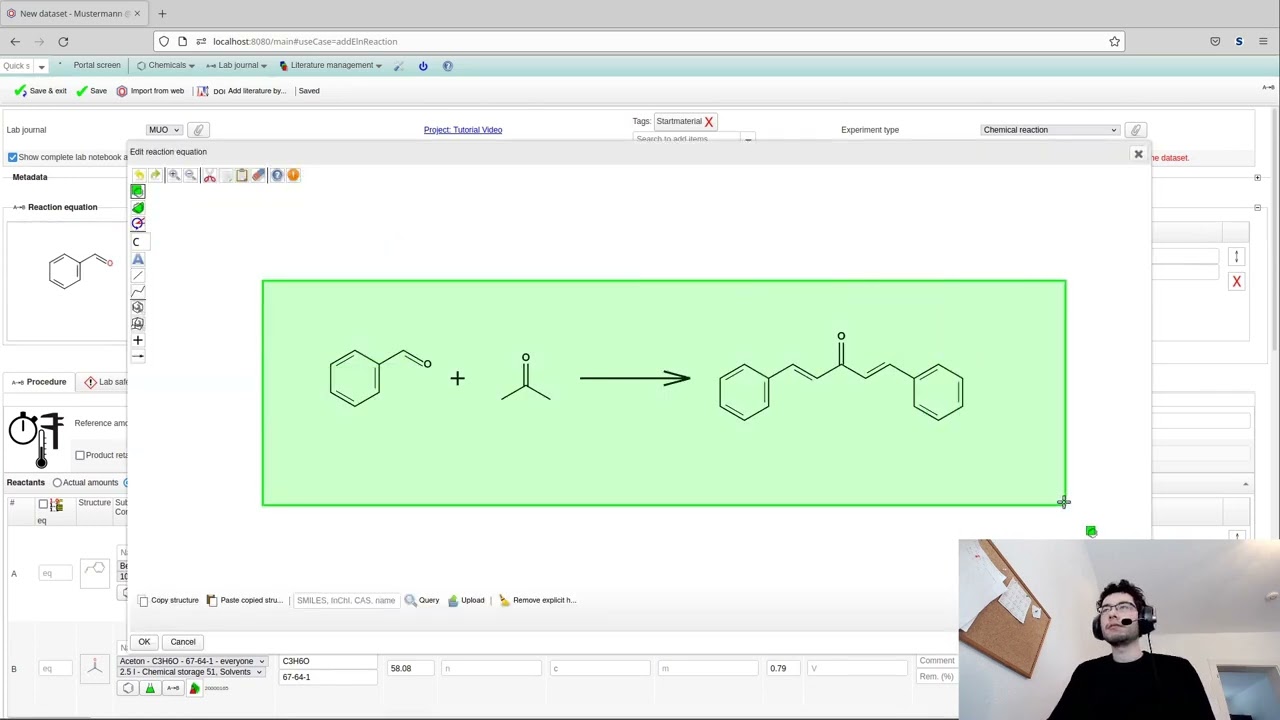Open the Literature management menu
The width and height of the screenshot is (1280, 720).
[331, 65]
